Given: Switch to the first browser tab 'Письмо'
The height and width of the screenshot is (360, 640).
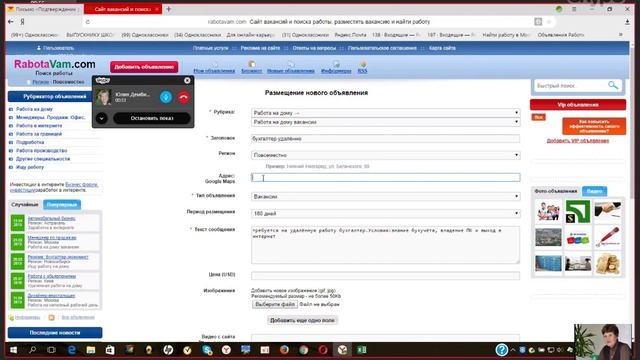Looking at the screenshot, I should pyautogui.click(x=45, y=9).
